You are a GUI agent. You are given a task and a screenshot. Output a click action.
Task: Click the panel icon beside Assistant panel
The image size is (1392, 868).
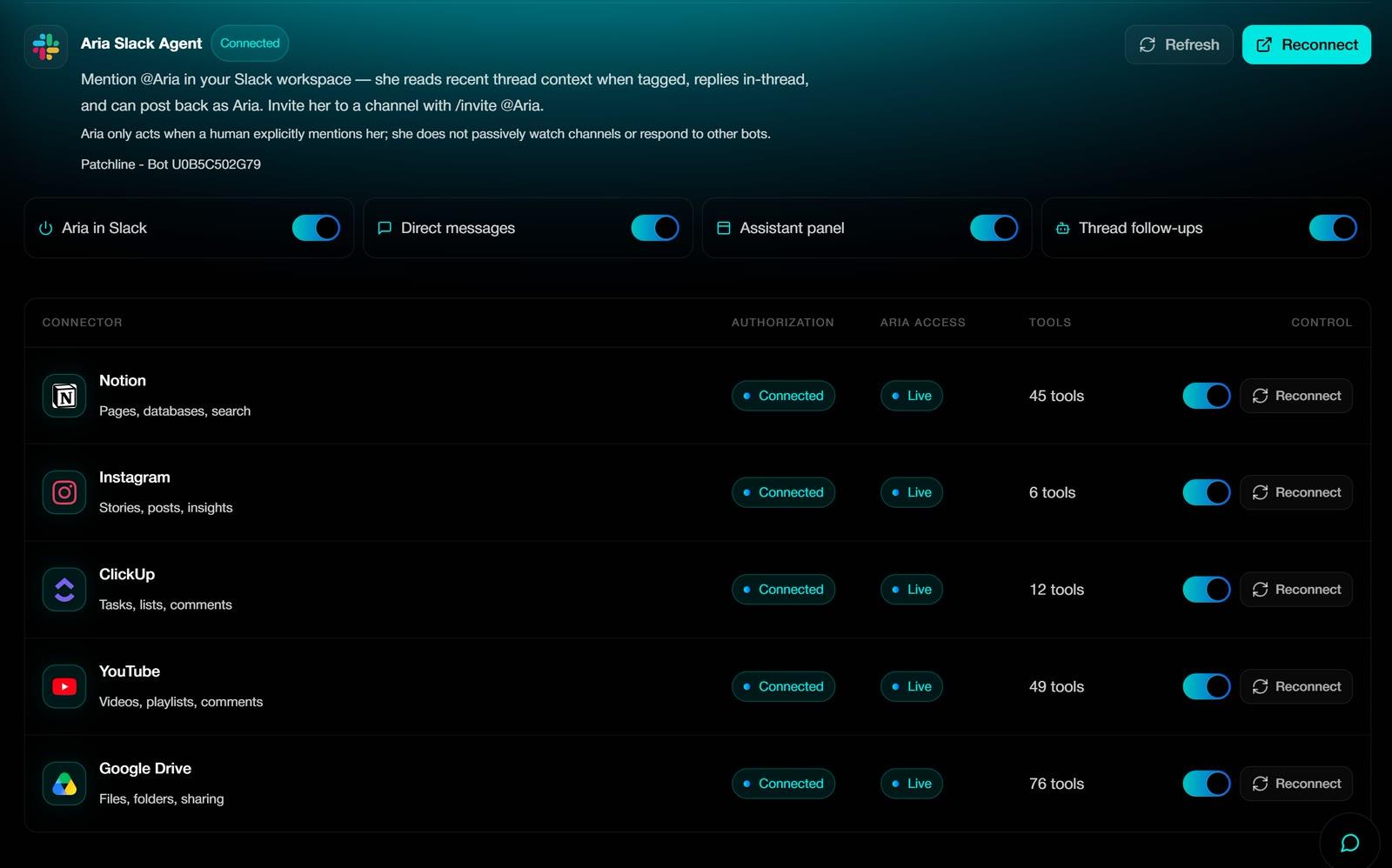[723, 228]
